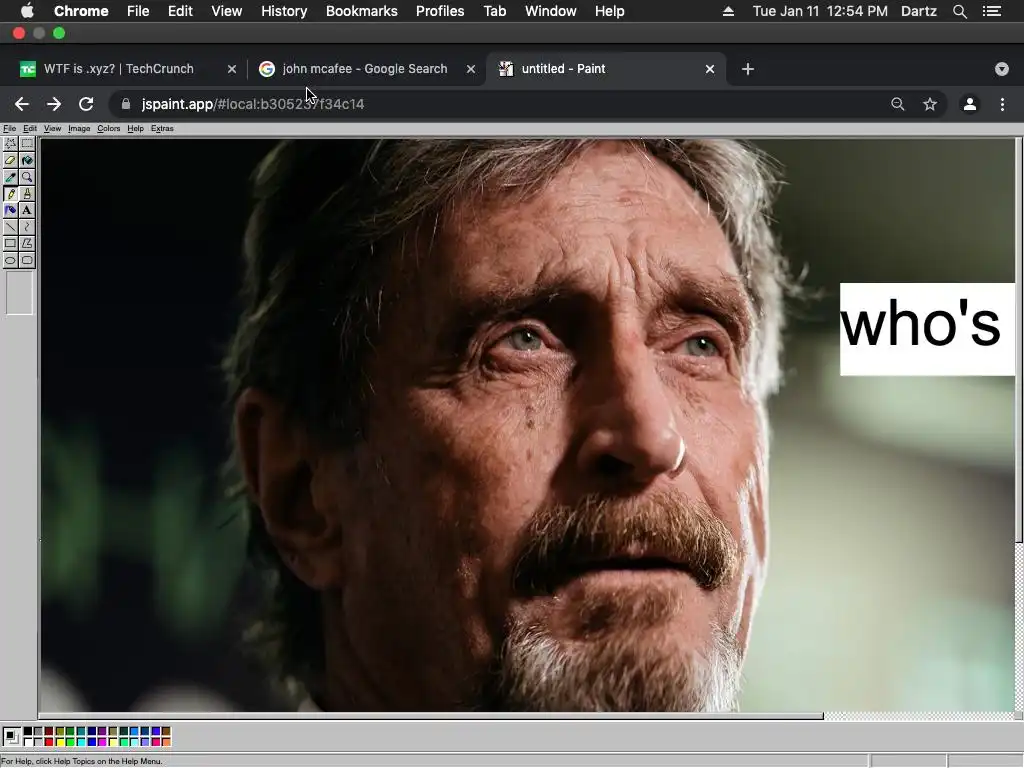The height and width of the screenshot is (768, 1024).
Task: Open Notification Center list icon
Action: [991, 11]
